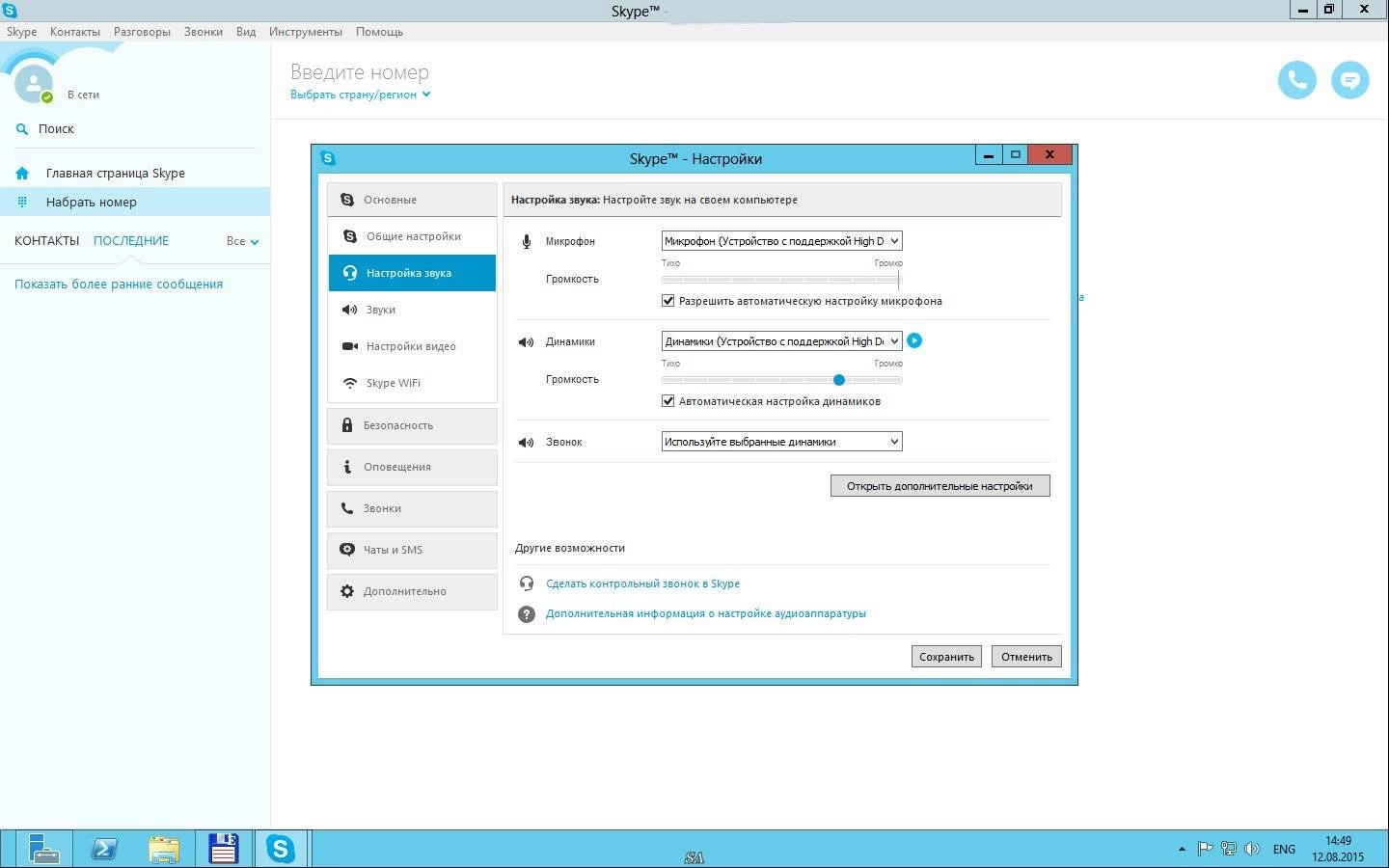
Task: Click the call phone icon button
Action: tap(1296, 80)
